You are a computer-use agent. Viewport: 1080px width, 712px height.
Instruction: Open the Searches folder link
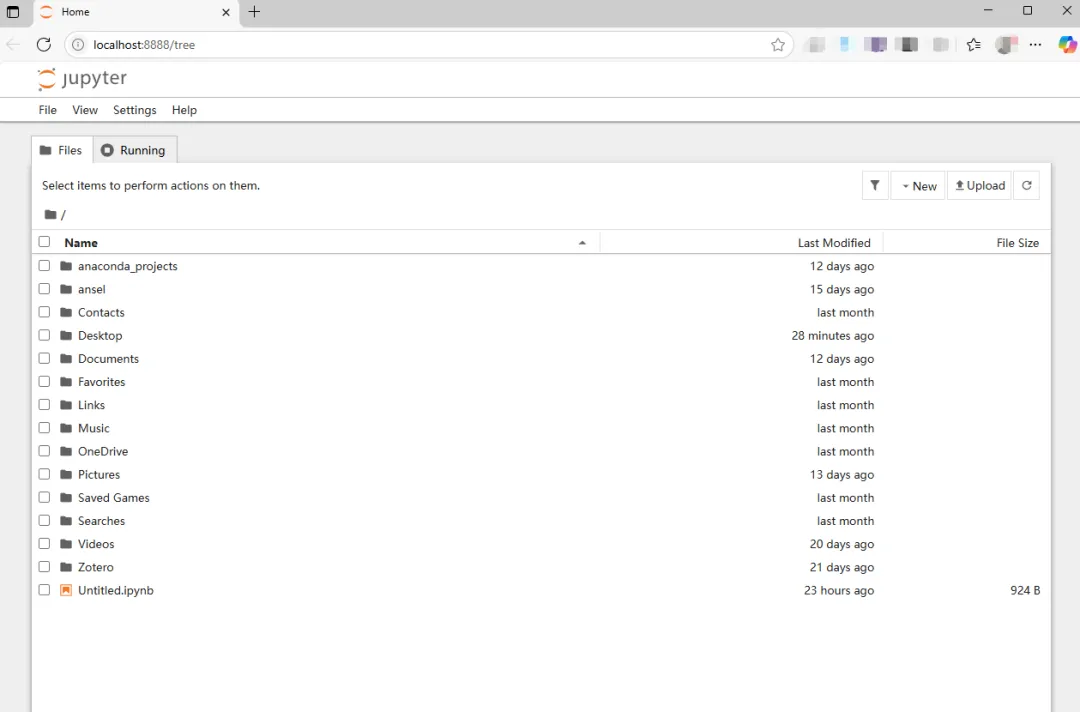click(x=101, y=521)
